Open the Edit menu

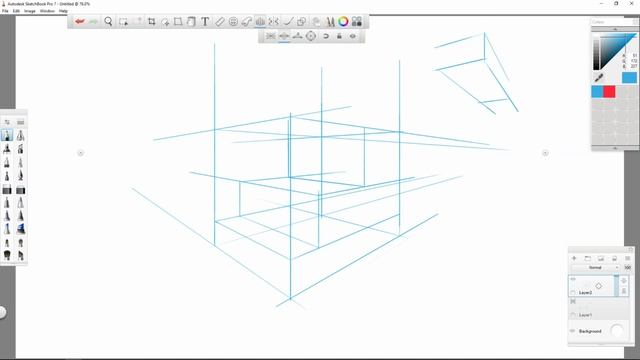pyautogui.click(x=16, y=11)
